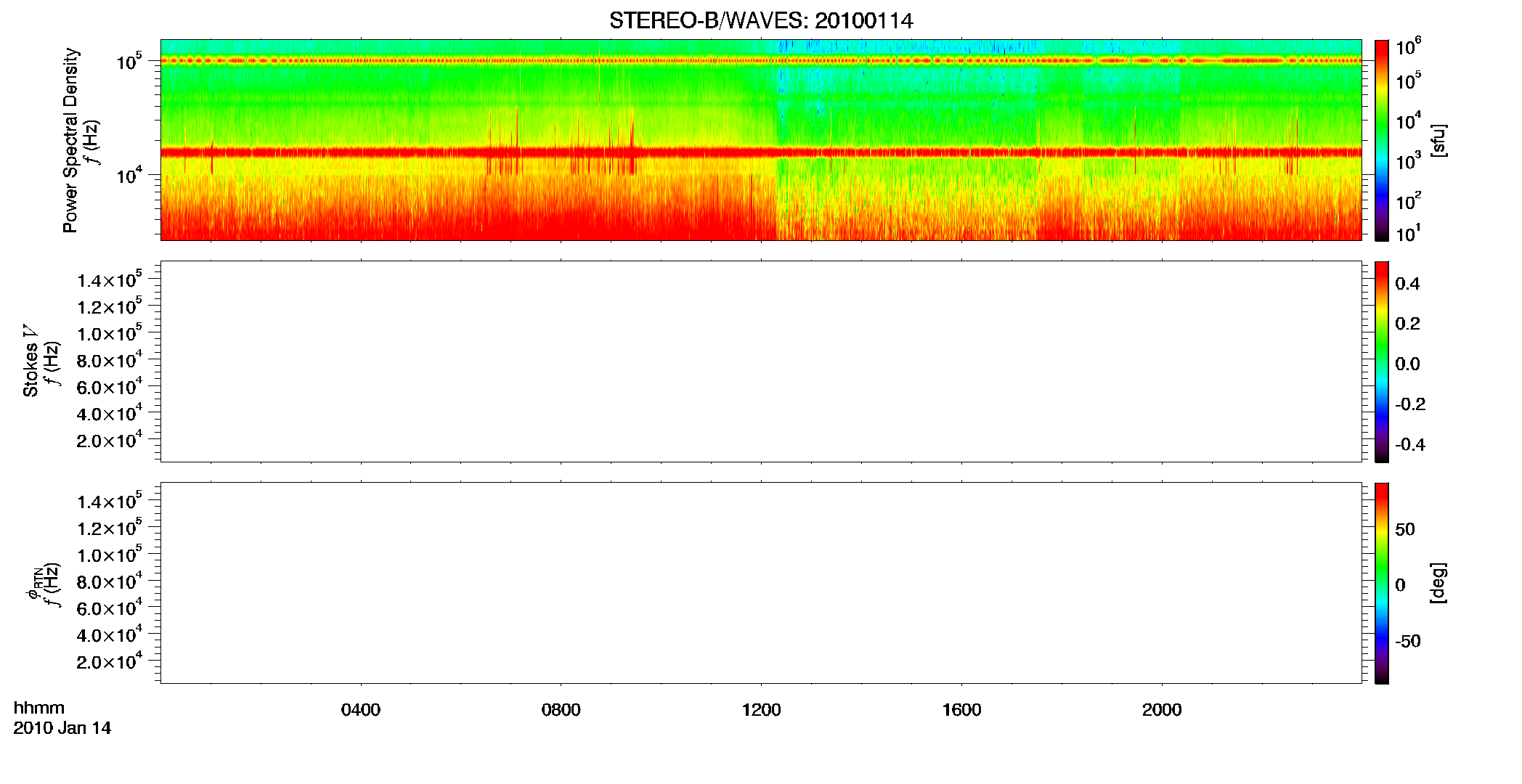Screen dimensions: 1522x784
Task: Click the [sfu] unit label
Action: 1438,140
